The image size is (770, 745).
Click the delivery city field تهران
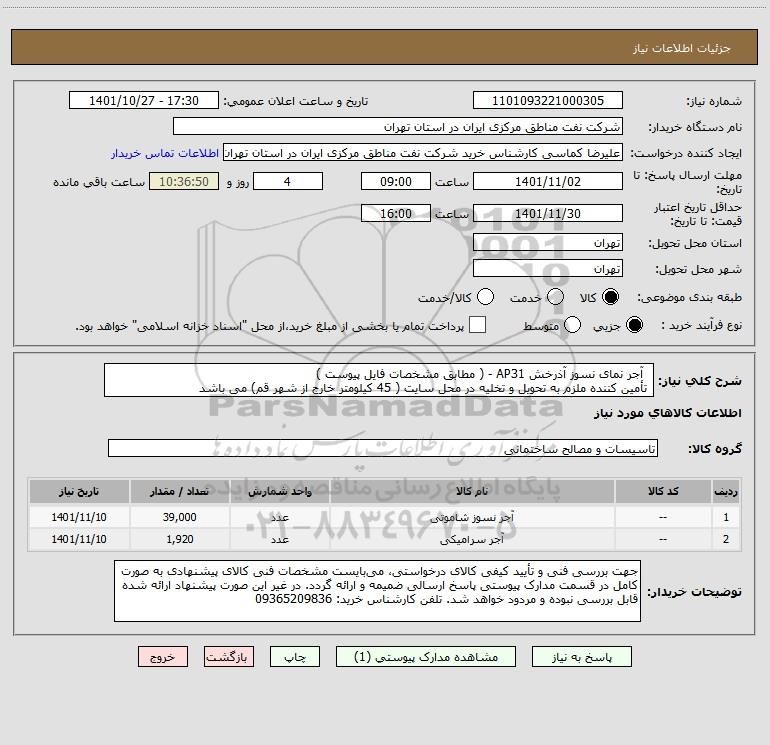tap(548, 269)
